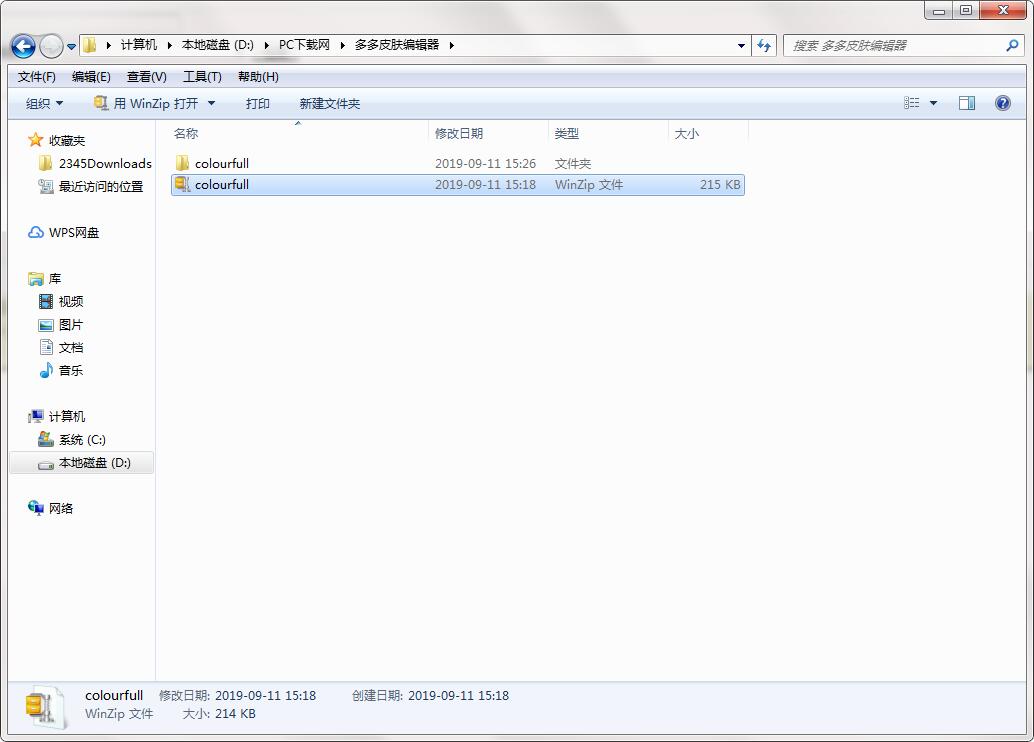This screenshot has height=742, width=1034.
Task: Click the search box 搜索 多多皮肤编辑器
Action: pos(894,46)
